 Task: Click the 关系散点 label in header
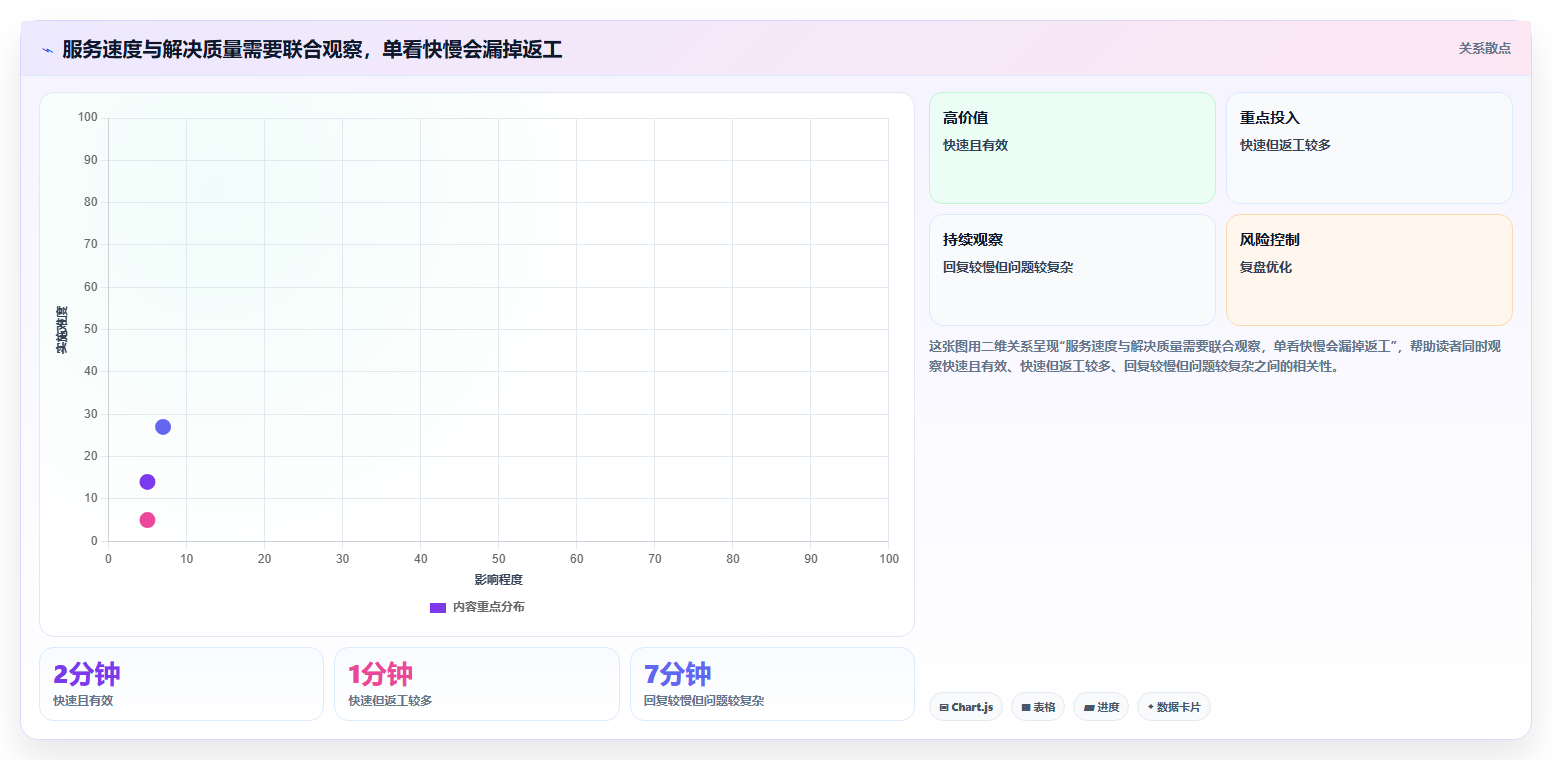pyautogui.click(x=1484, y=48)
